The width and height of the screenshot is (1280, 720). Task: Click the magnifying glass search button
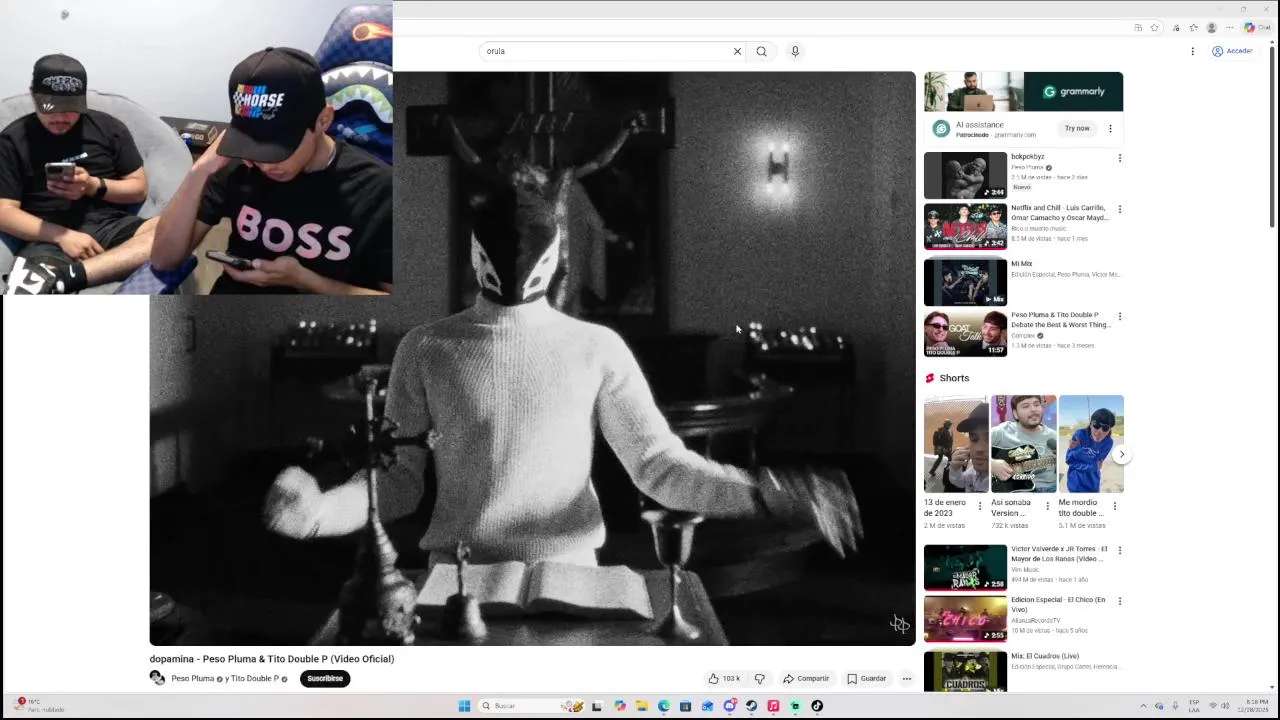pyautogui.click(x=761, y=51)
